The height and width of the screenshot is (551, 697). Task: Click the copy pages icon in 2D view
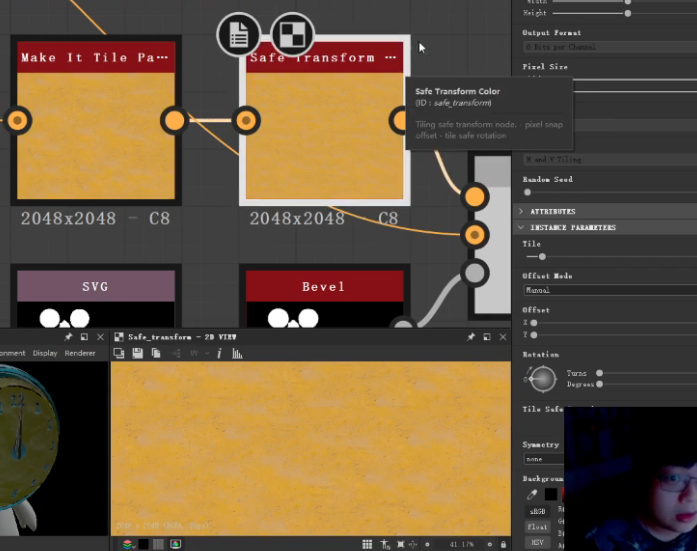(156, 353)
